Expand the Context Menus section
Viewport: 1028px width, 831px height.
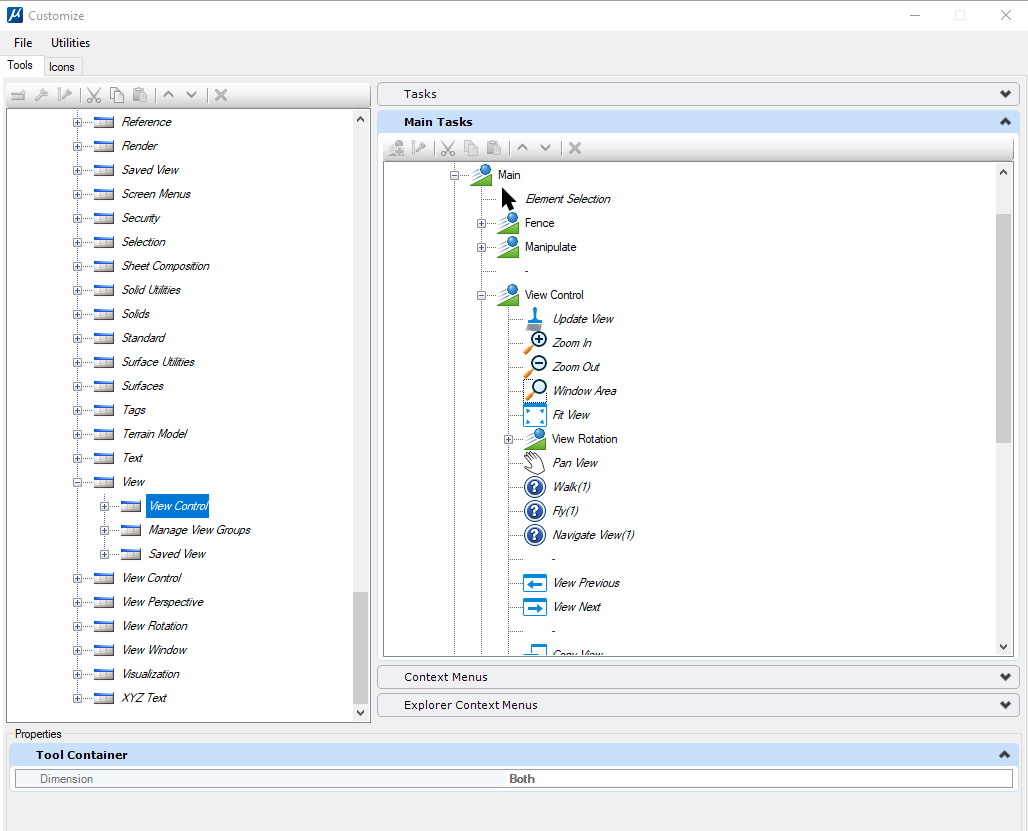click(1005, 677)
